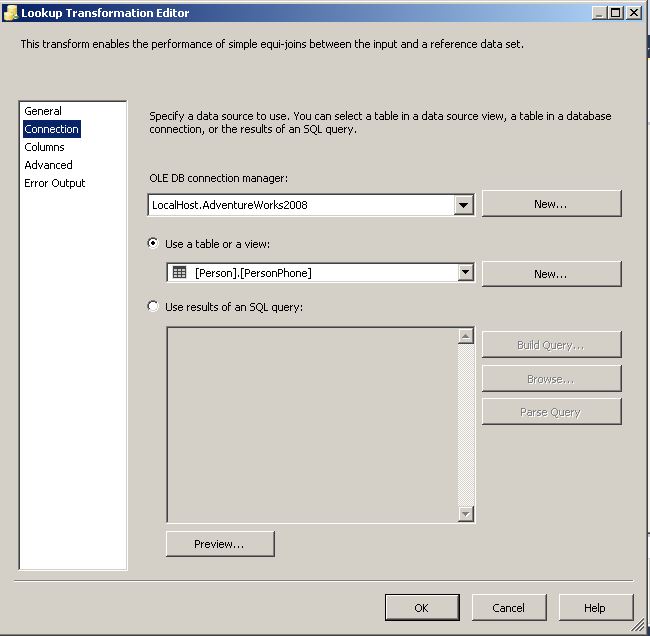650x636 pixels.
Task: Create New OLE DB connection manager
Action: tap(551, 204)
